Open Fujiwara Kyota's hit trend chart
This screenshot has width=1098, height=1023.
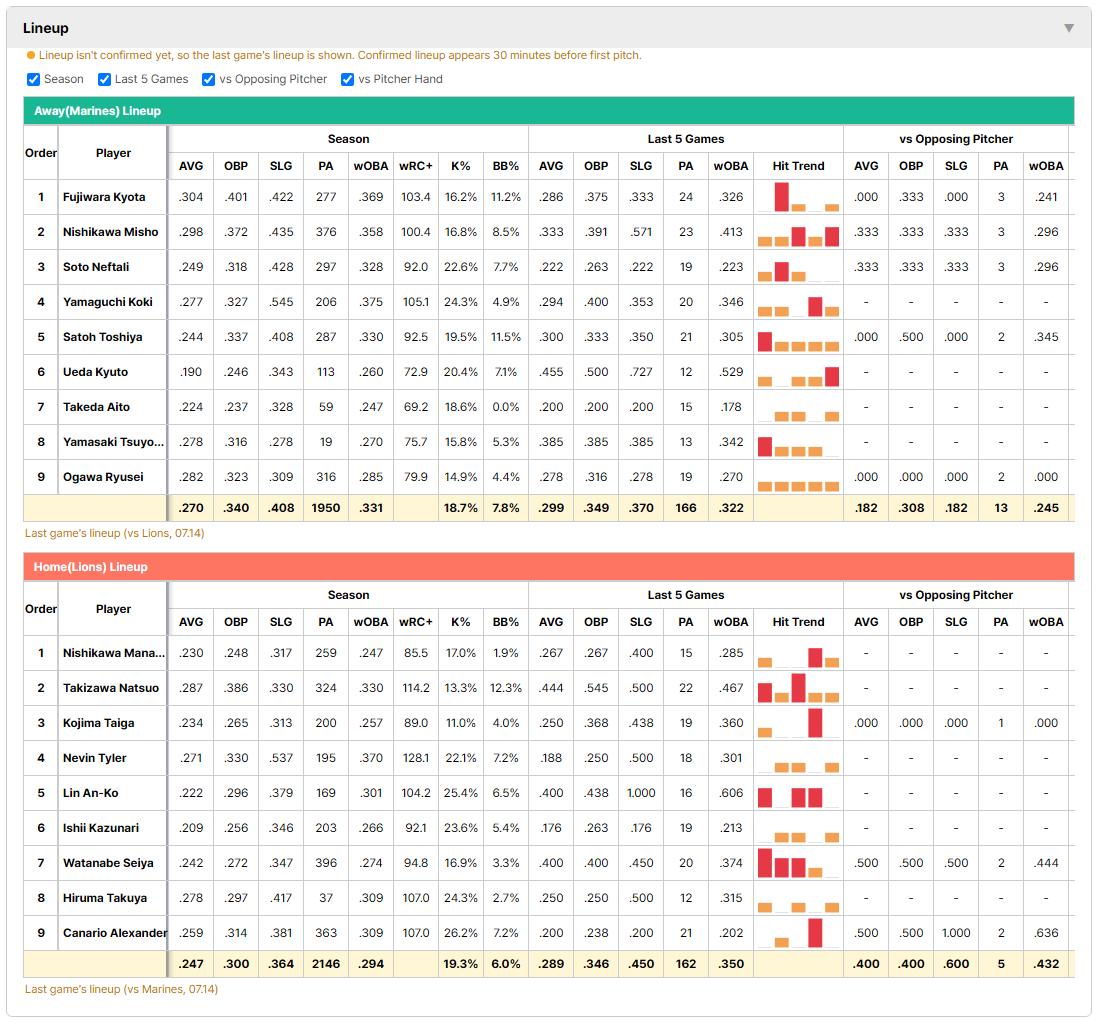point(798,197)
